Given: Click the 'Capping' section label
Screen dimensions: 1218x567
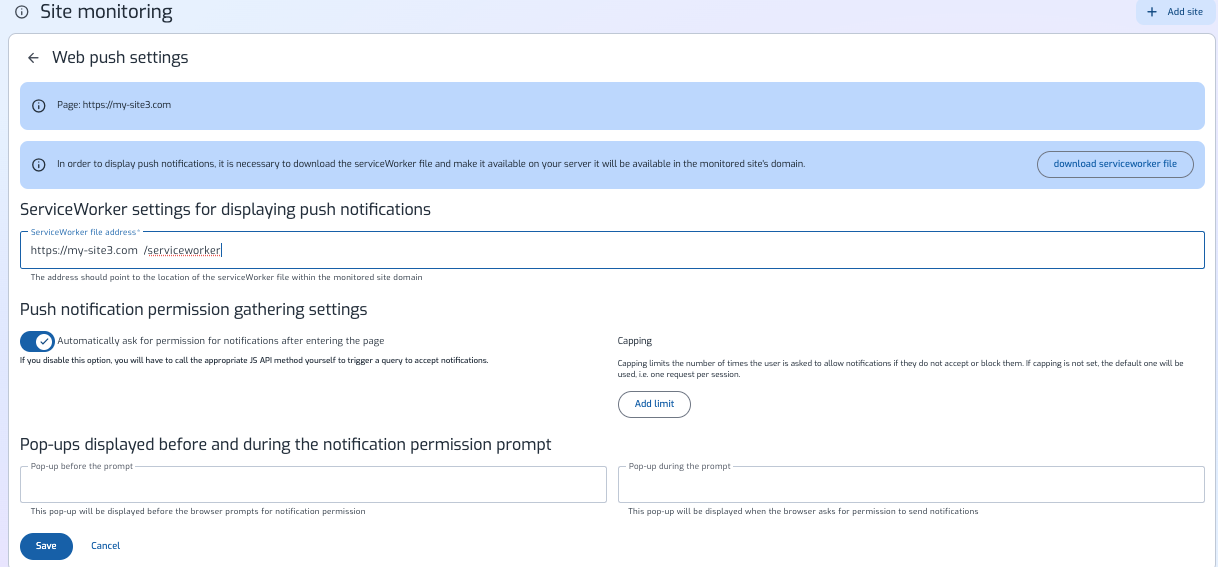Looking at the screenshot, I should (x=634, y=341).
